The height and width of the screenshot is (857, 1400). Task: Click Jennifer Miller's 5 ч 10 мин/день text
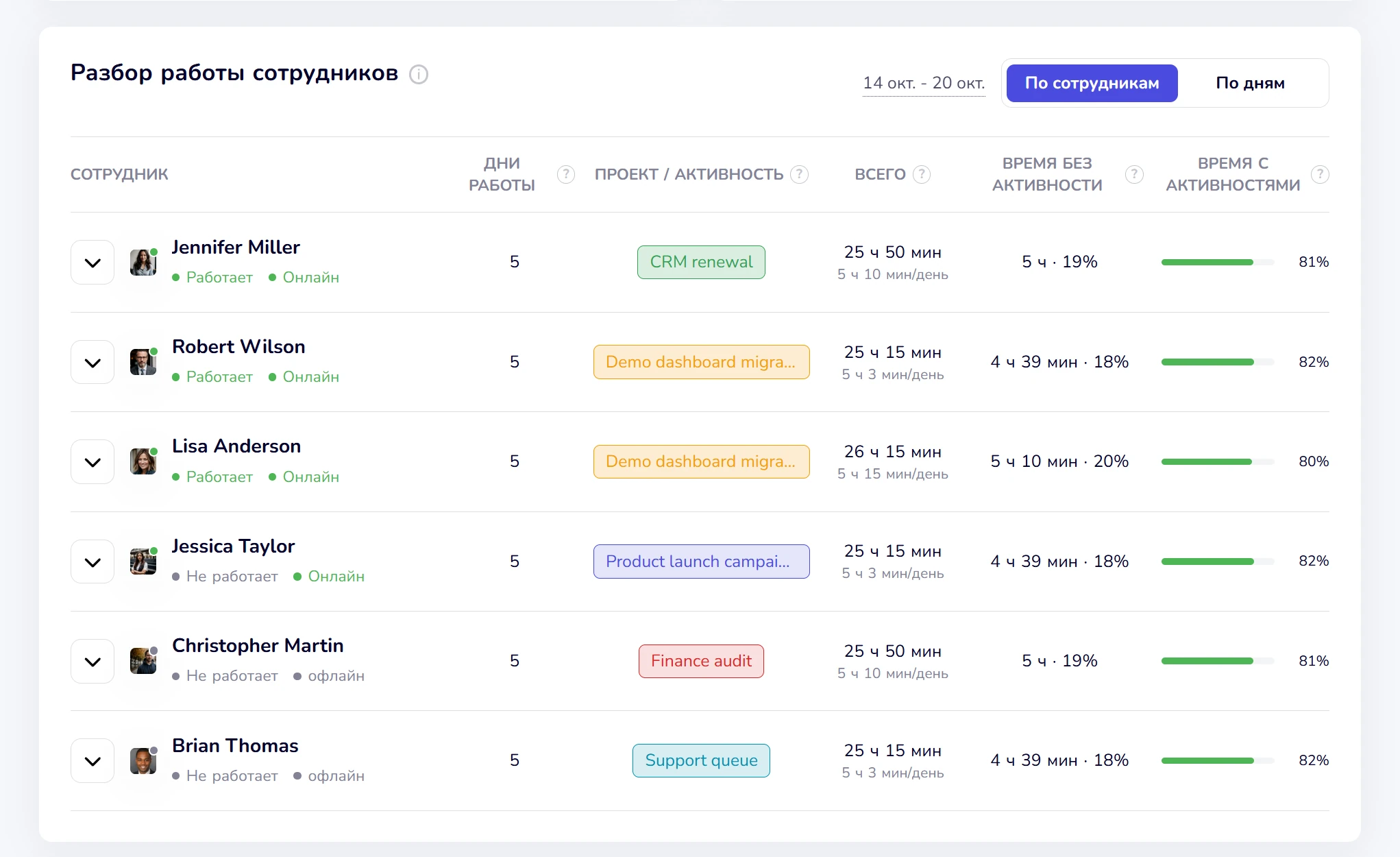(892, 275)
